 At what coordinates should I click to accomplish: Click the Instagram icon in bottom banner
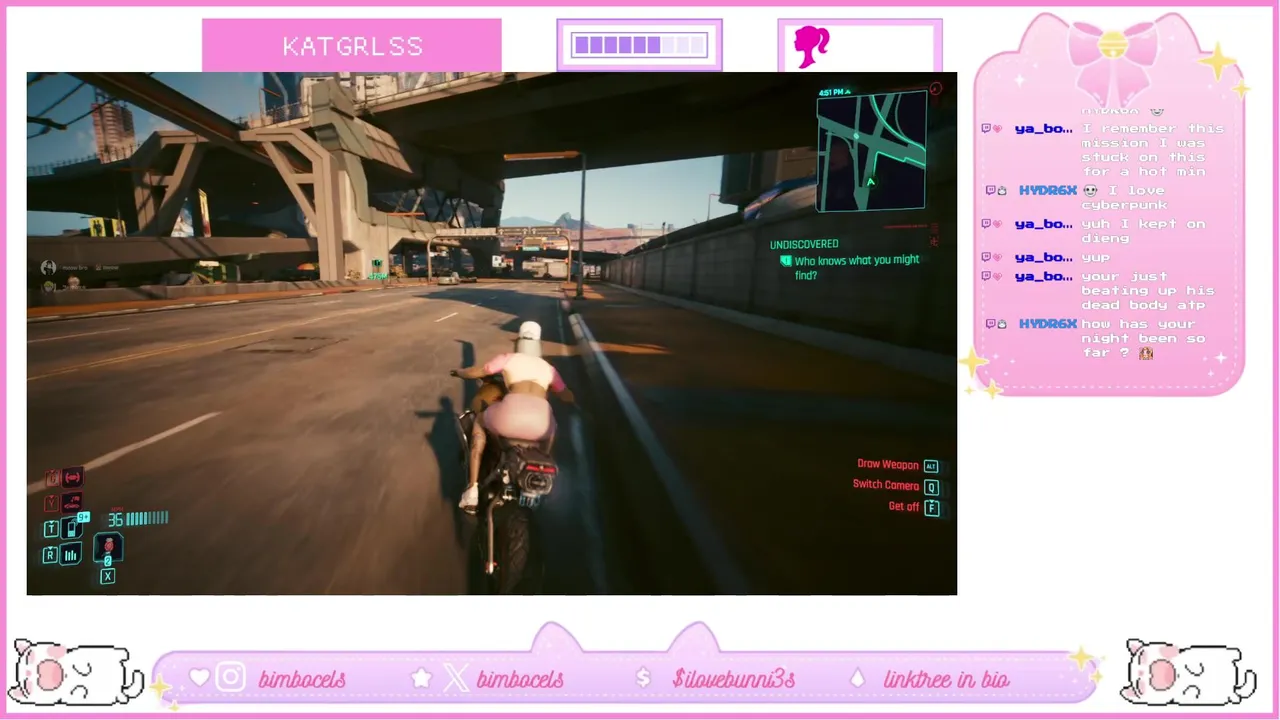pyautogui.click(x=231, y=678)
